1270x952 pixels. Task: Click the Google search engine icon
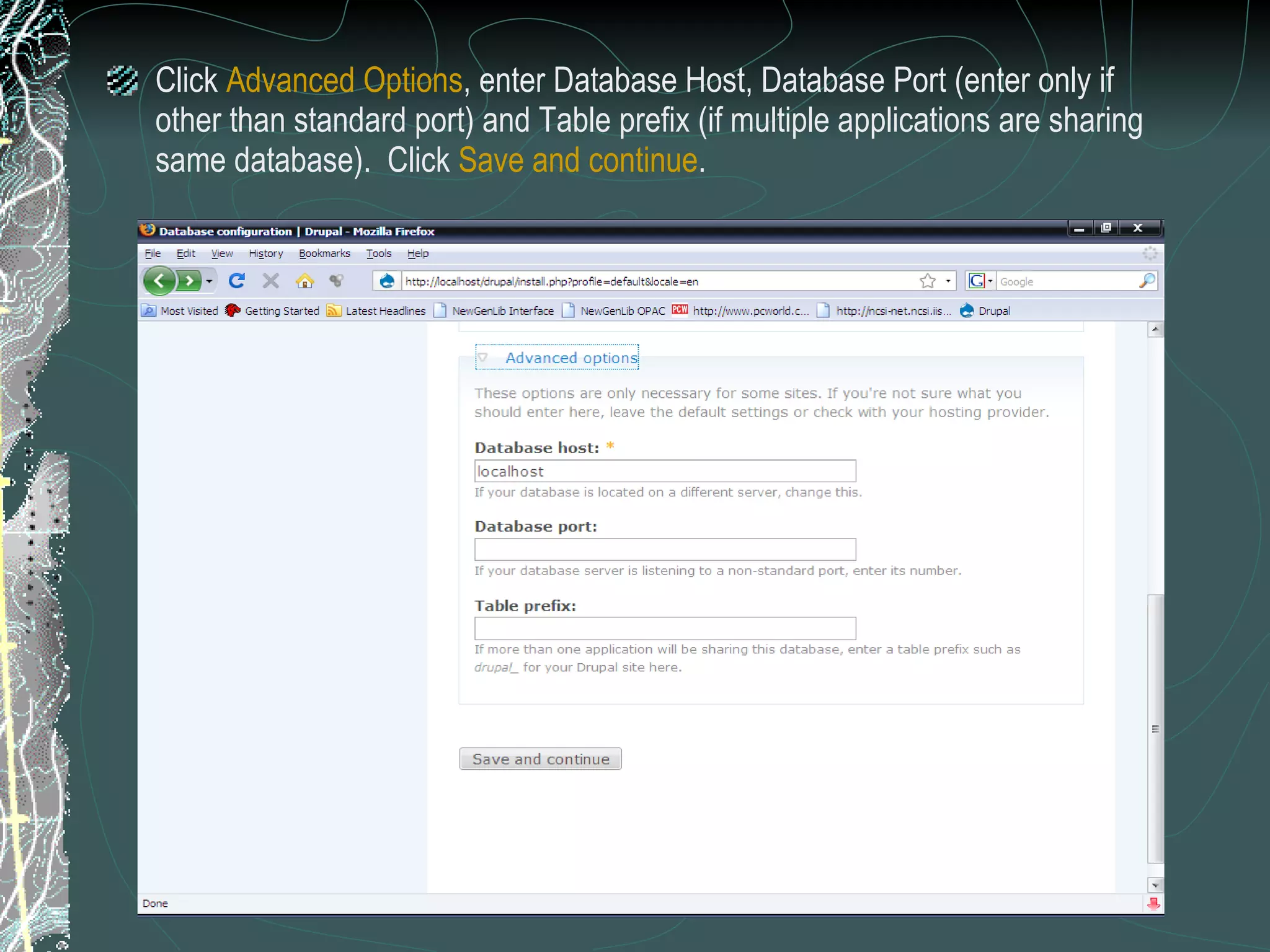pyautogui.click(x=976, y=281)
